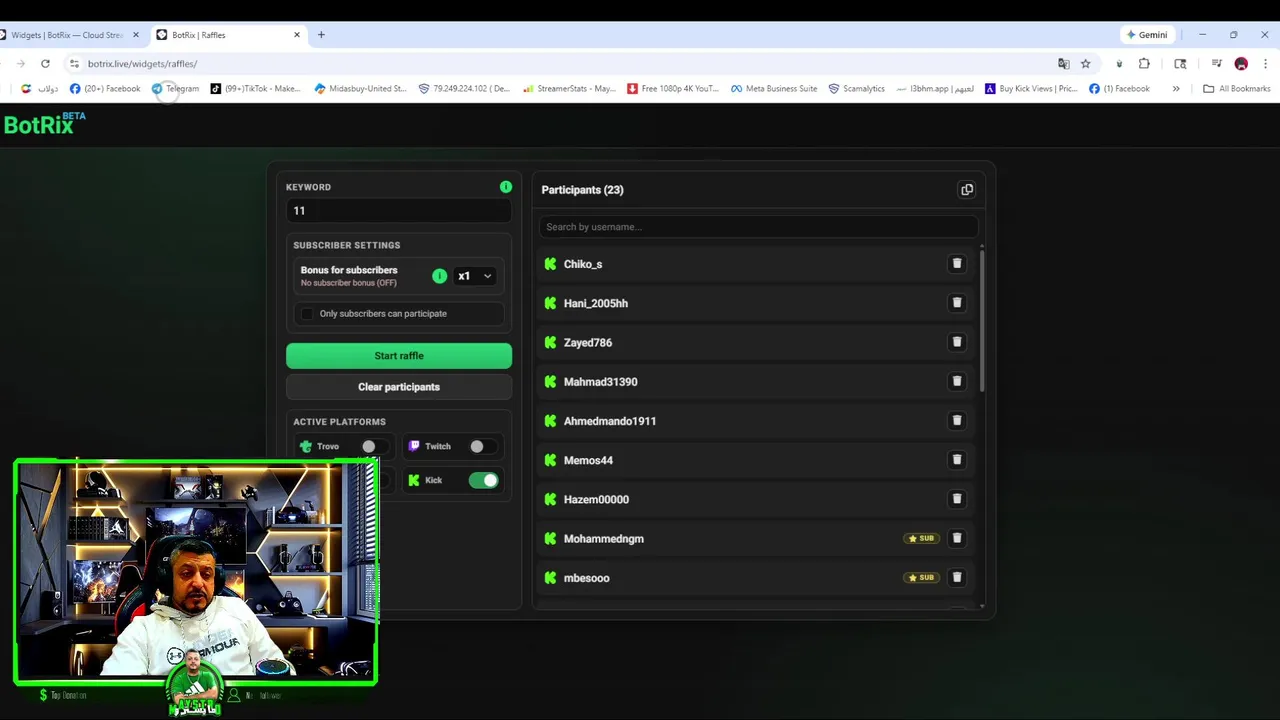Open the Buy Kick Views bookmark
1280x720 pixels.
pyautogui.click(x=1031, y=88)
